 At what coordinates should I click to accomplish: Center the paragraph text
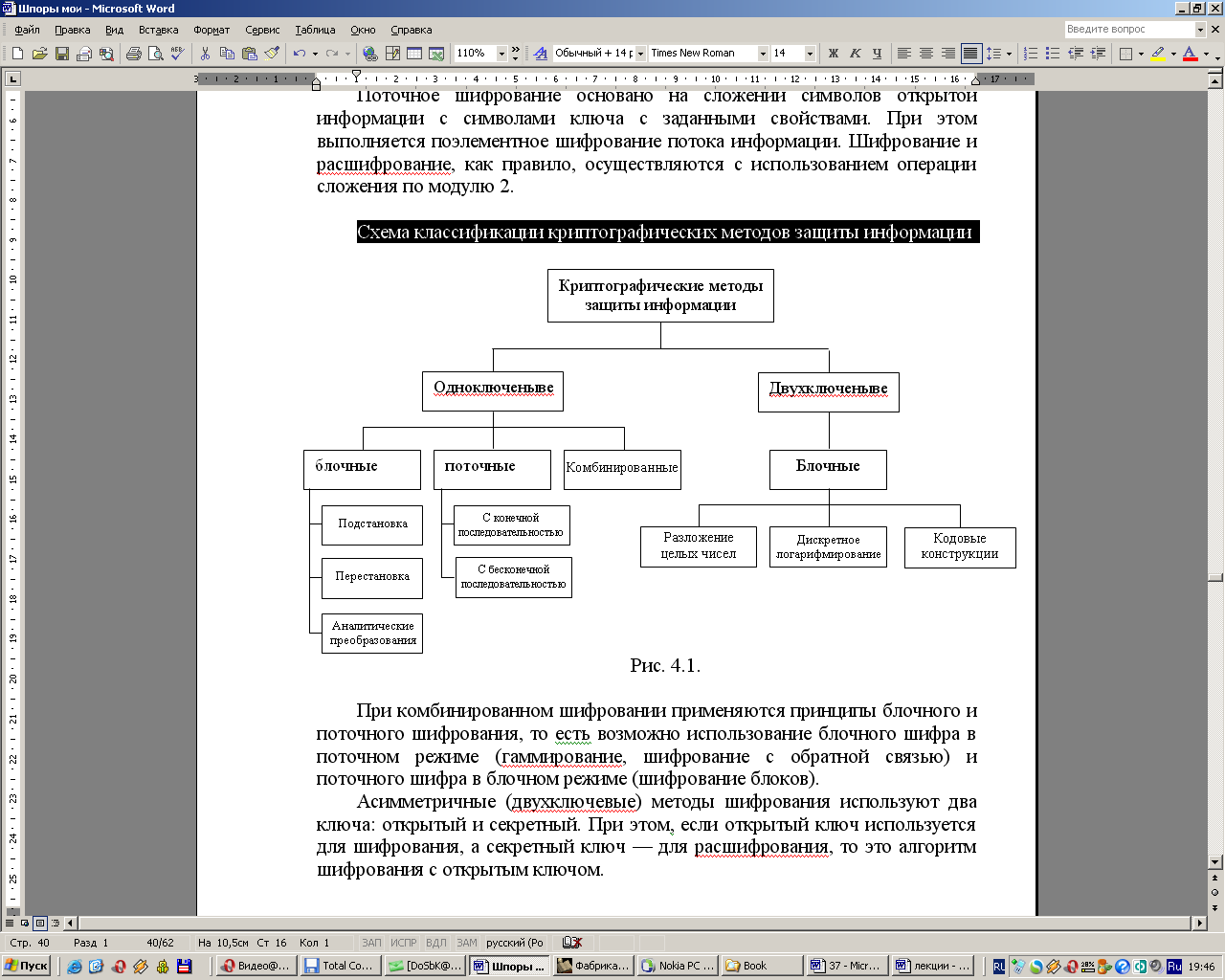(x=926, y=54)
